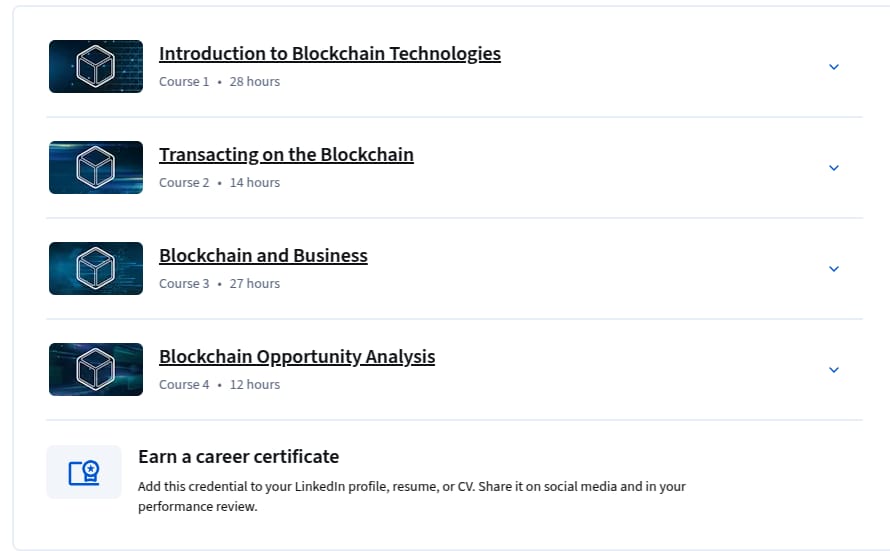Follow the Blockchain and Business course link
890x551 pixels.
[263, 255]
